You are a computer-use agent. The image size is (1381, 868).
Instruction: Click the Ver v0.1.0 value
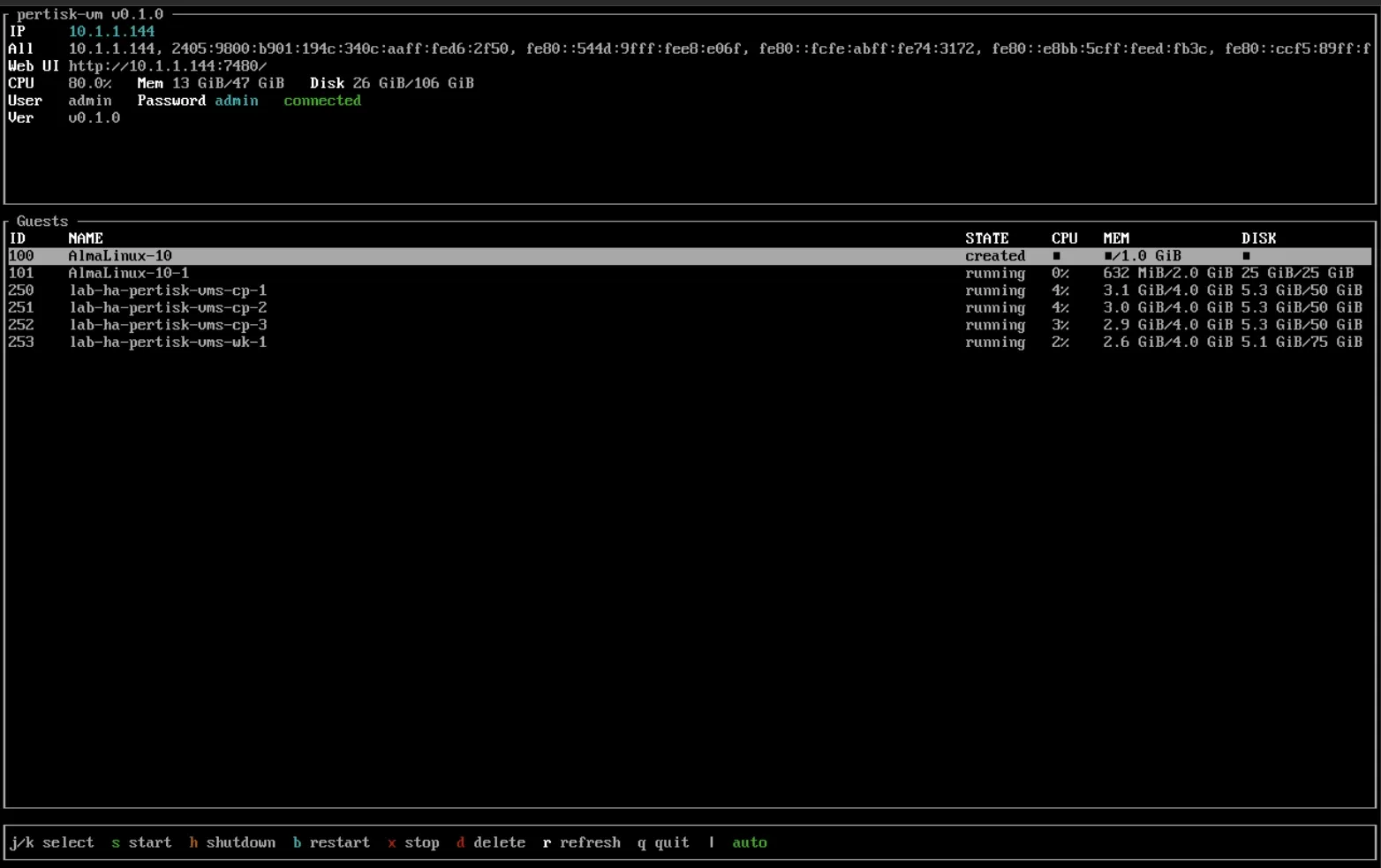click(x=94, y=117)
